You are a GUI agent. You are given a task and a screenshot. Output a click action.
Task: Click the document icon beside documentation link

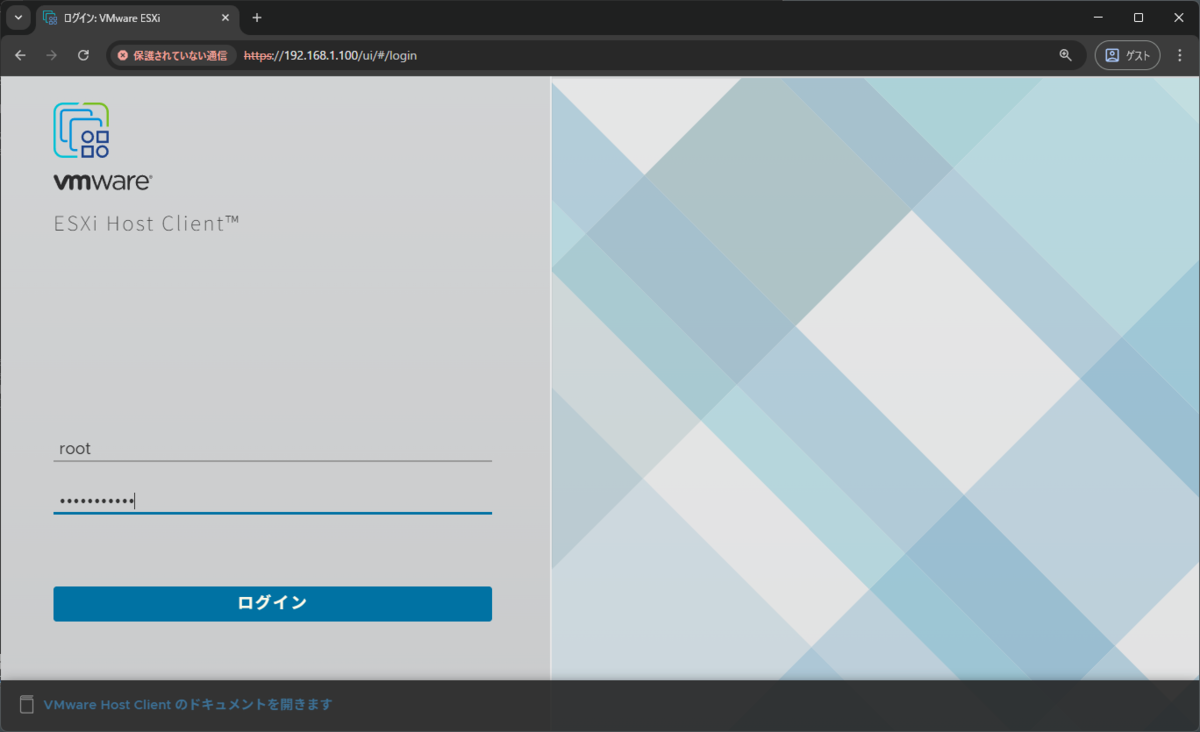coord(27,704)
